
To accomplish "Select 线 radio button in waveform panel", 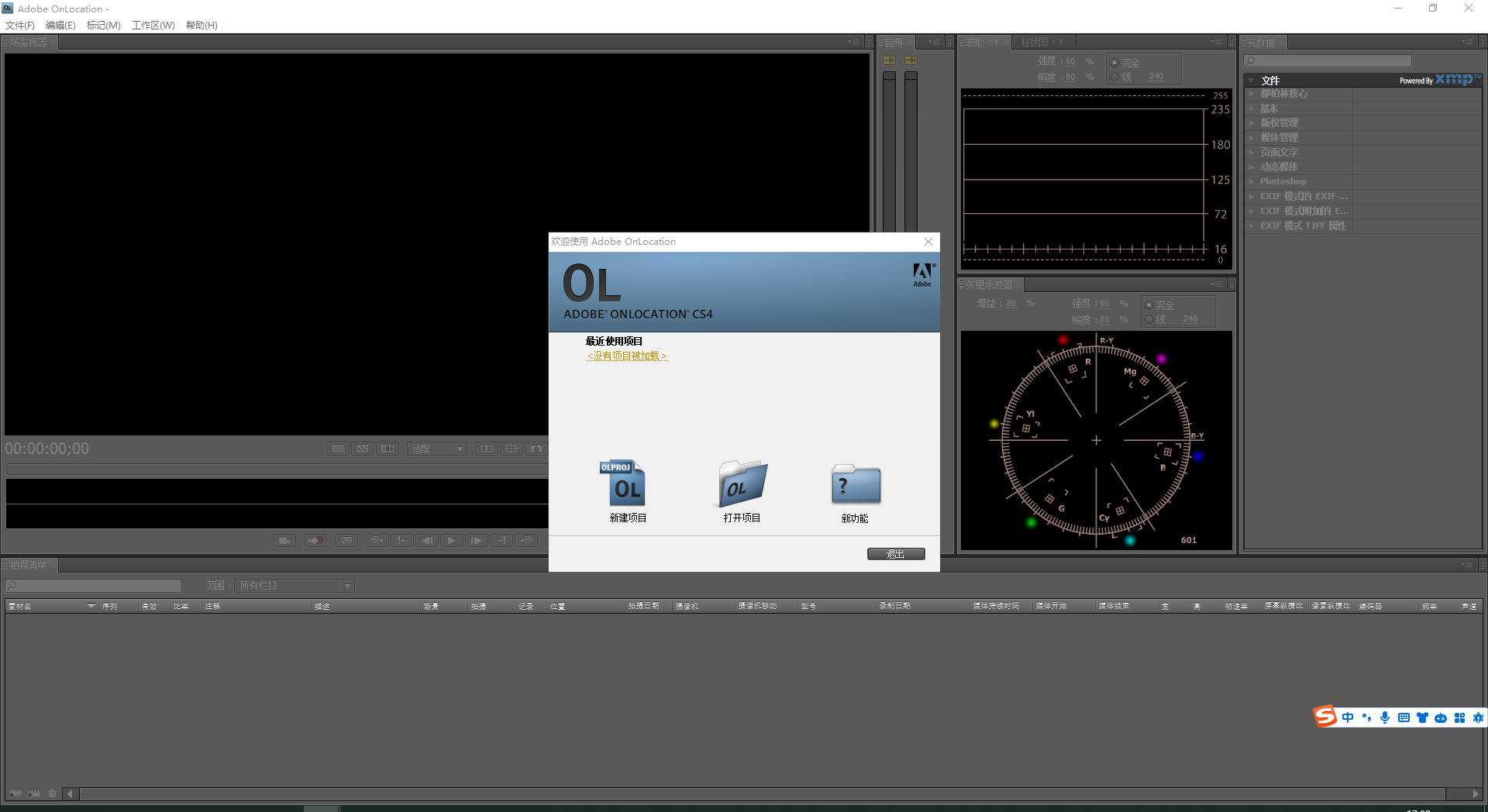I will tap(1114, 77).
